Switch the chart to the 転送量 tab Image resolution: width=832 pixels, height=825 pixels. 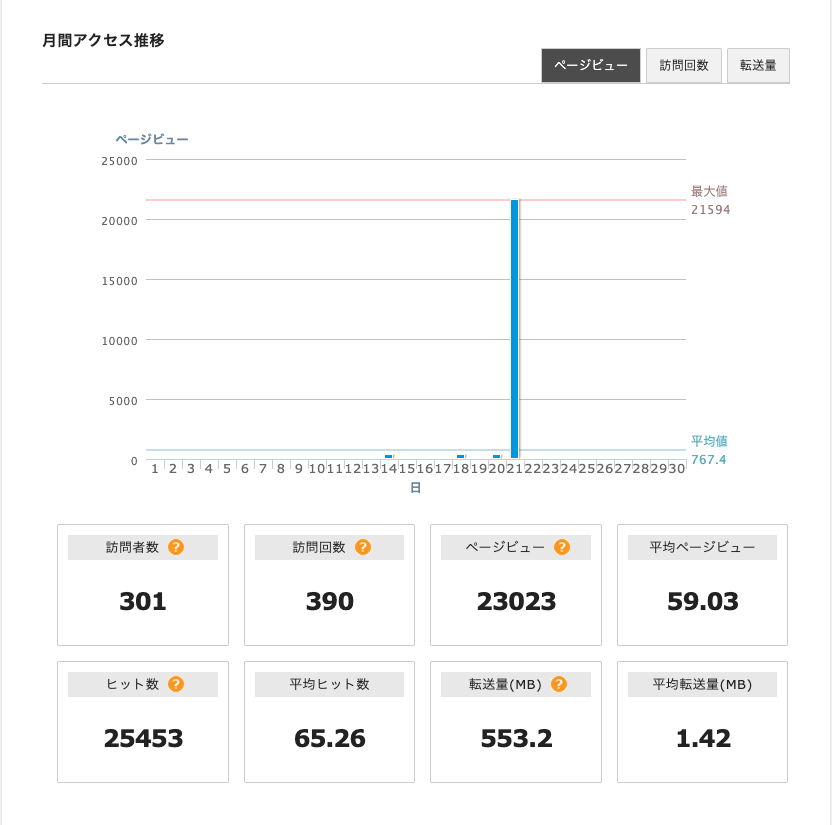(758, 66)
